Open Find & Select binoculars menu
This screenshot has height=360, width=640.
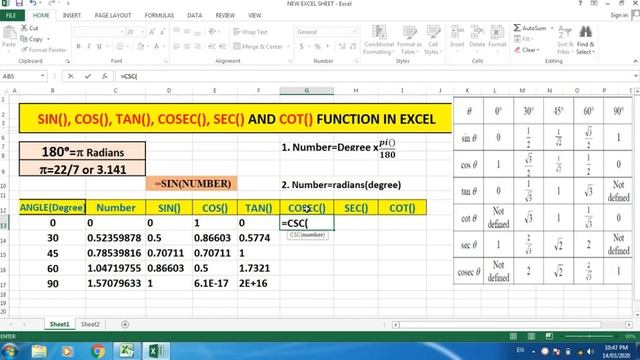[x=585, y=40]
